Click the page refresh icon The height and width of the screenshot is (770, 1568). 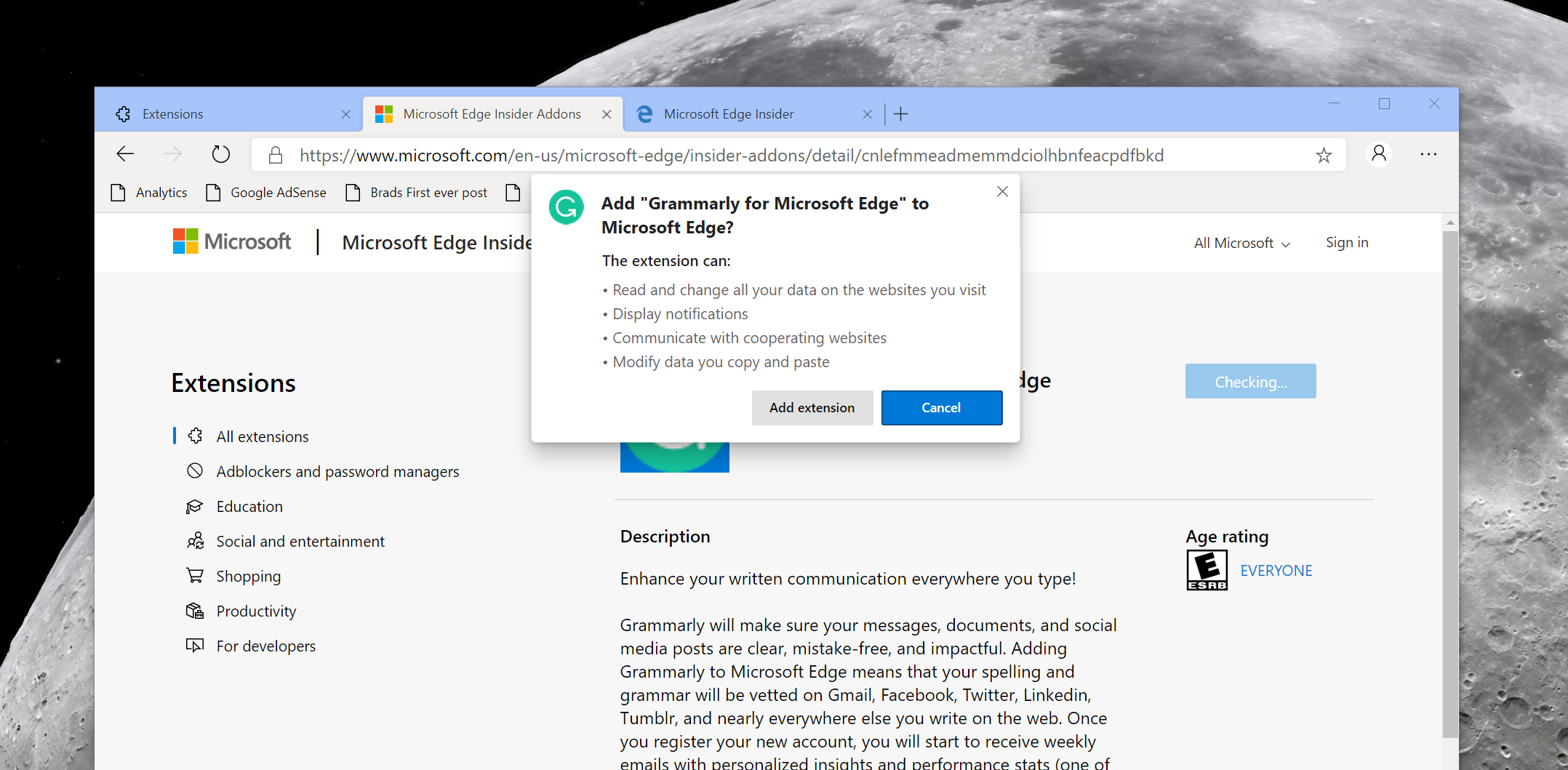221,154
